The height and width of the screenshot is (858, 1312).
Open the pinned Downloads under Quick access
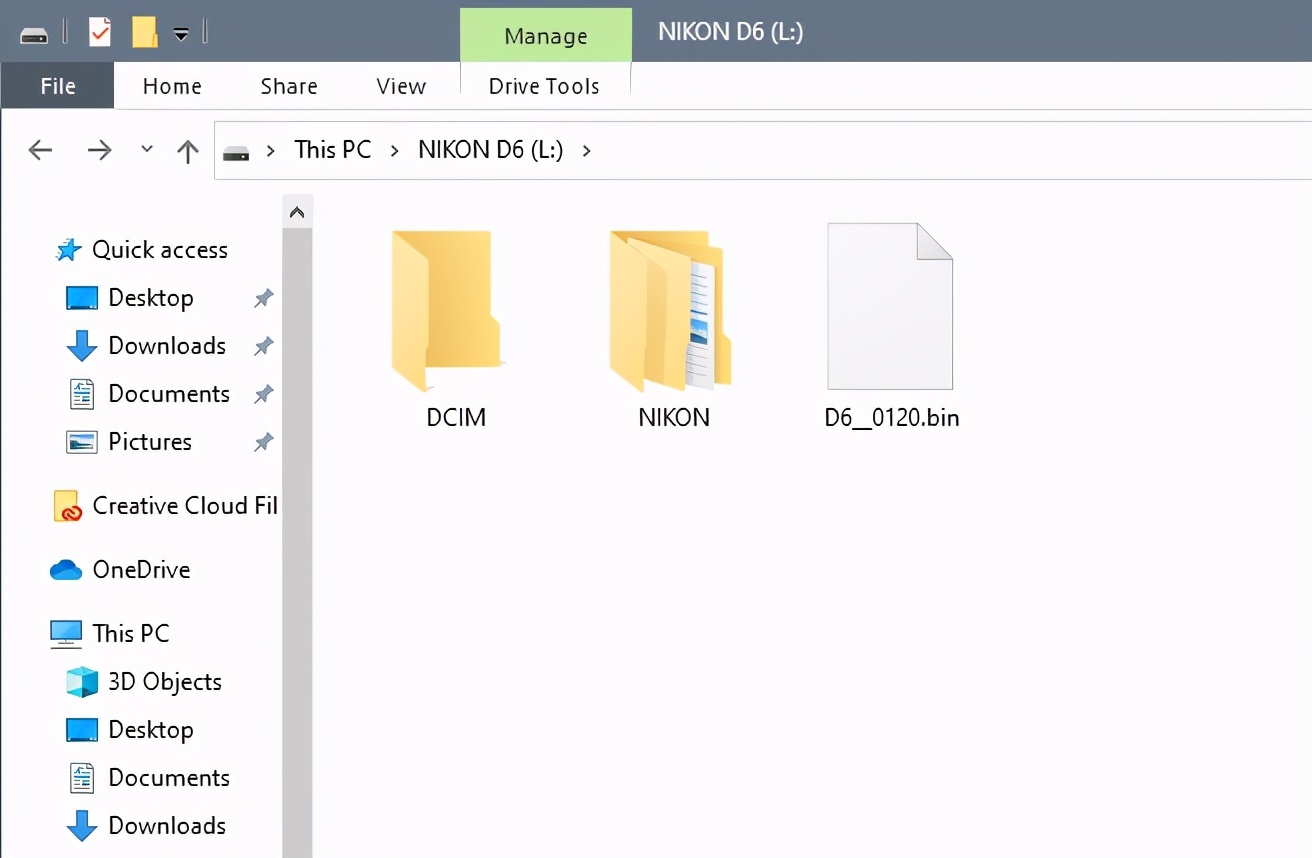coord(146,346)
